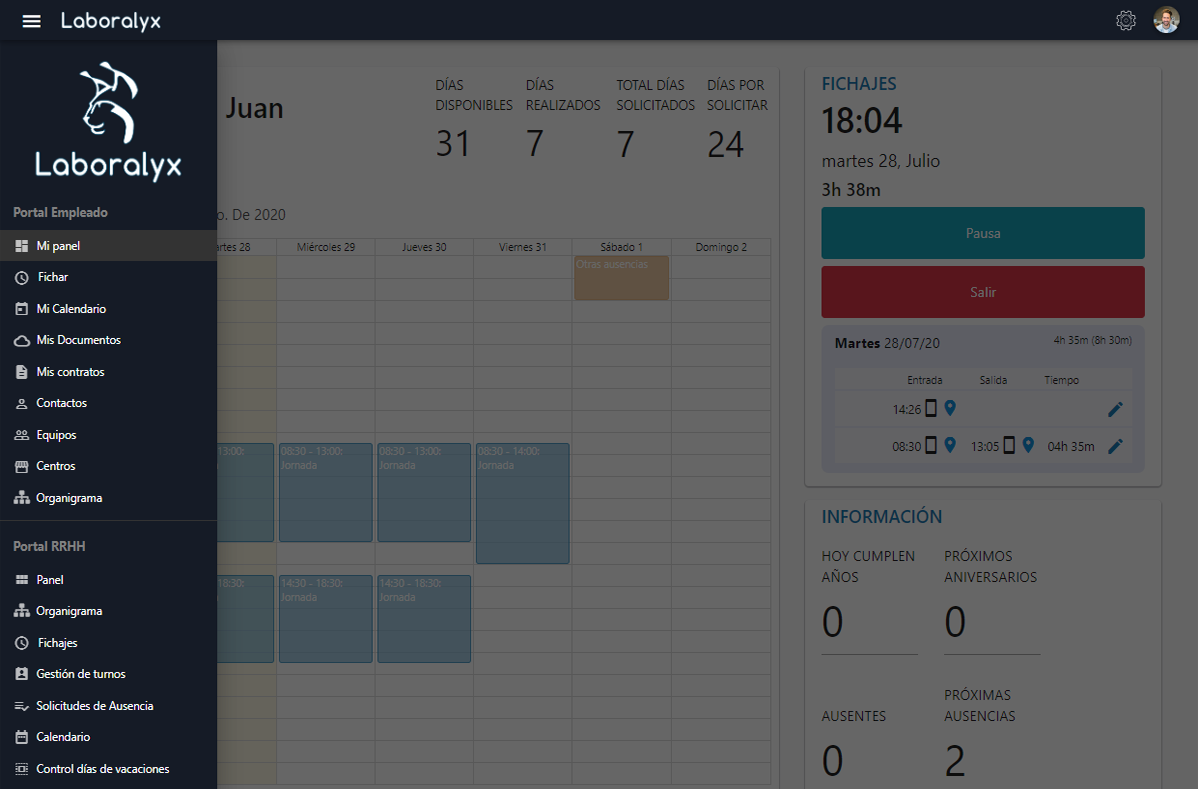Screen dimensions: 1198x789
Task: Click the Mis Documentos cloud icon
Action: click(21, 341)
